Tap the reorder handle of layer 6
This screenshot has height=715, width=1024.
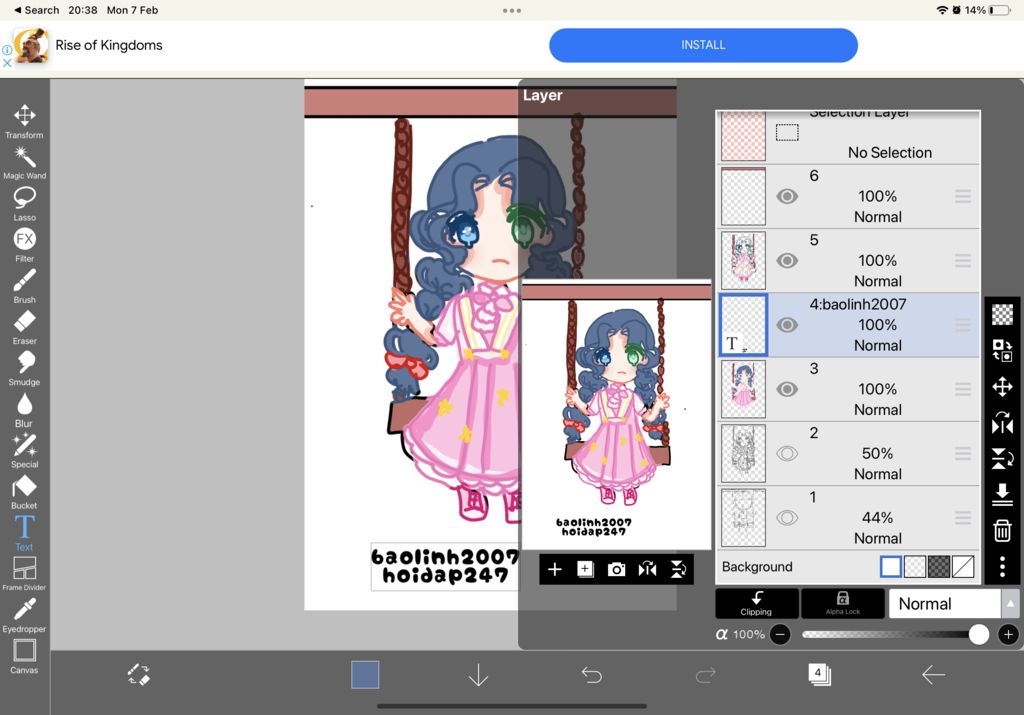pos(963,196)
